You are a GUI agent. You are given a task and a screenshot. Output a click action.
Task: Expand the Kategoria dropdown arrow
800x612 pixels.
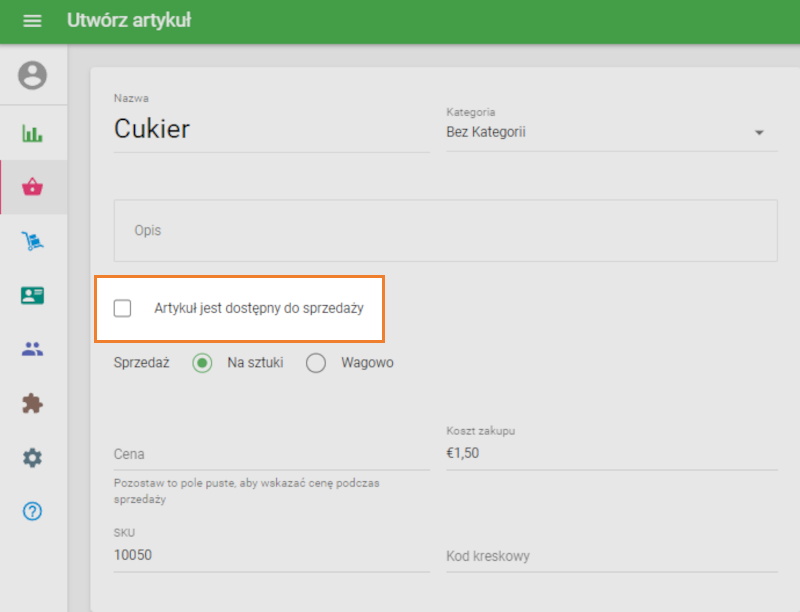(759, 133)
